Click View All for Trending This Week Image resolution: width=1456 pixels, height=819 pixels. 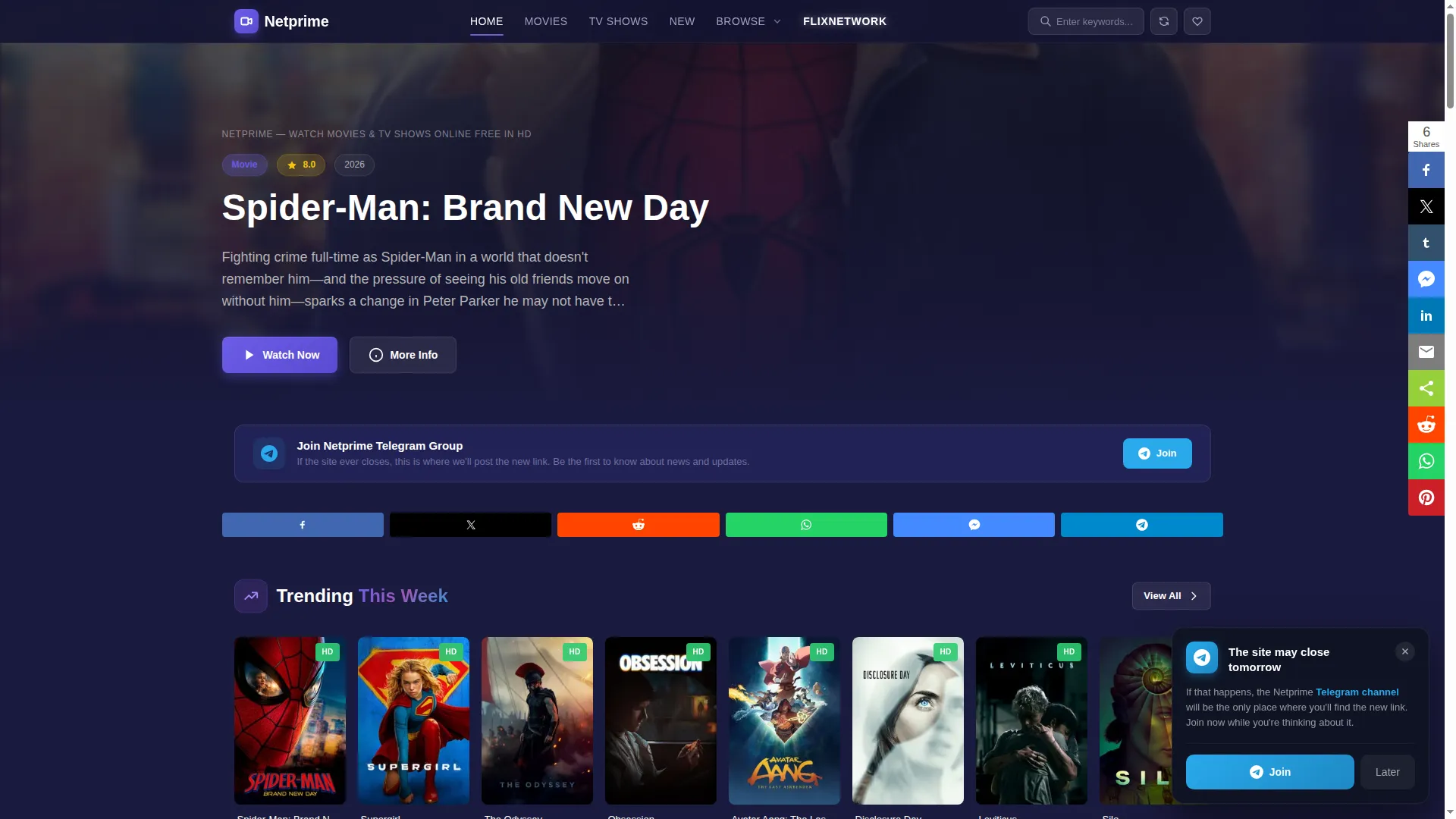(1171, 596)
